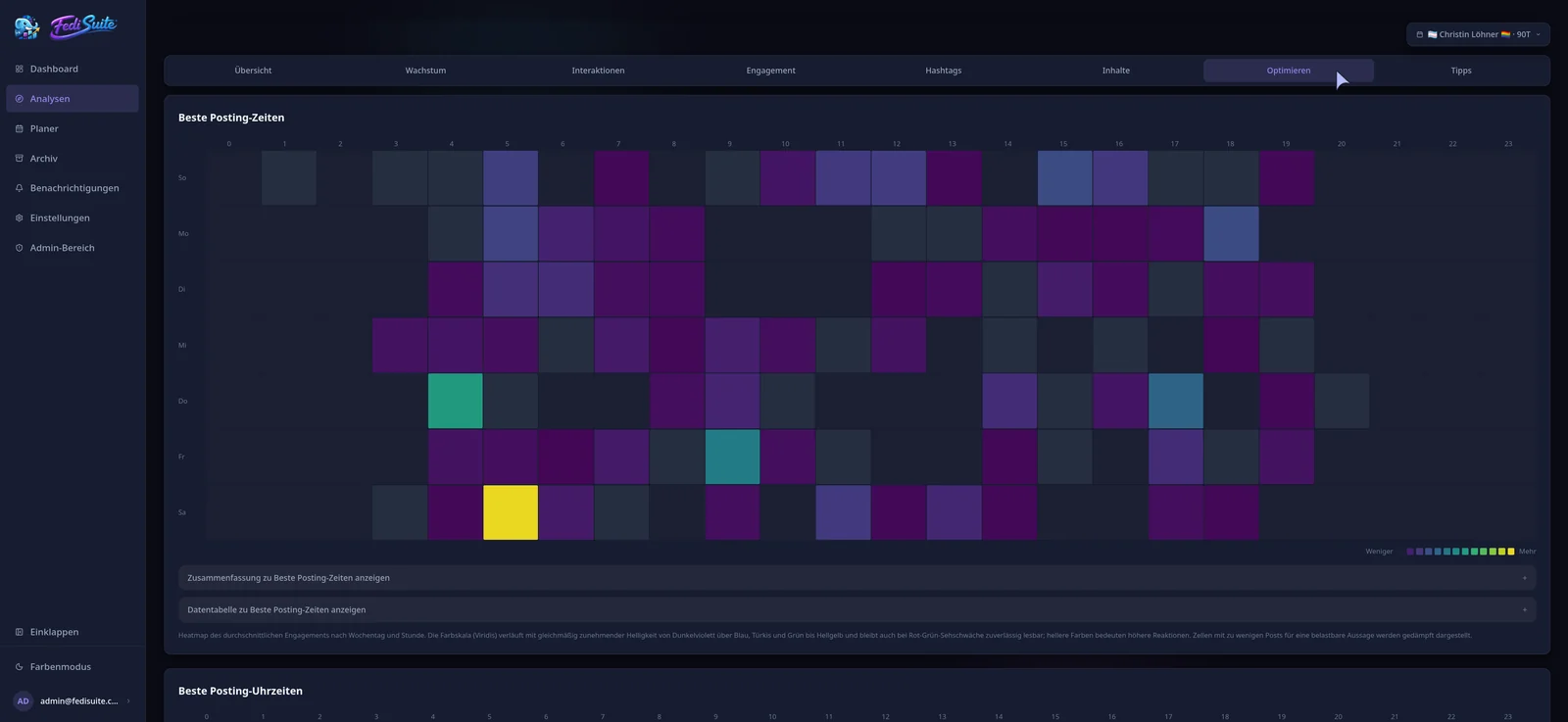Click the 'Beste Posting-Zeiten' heading
This screenshot has width=1568, height=722.
231,118
